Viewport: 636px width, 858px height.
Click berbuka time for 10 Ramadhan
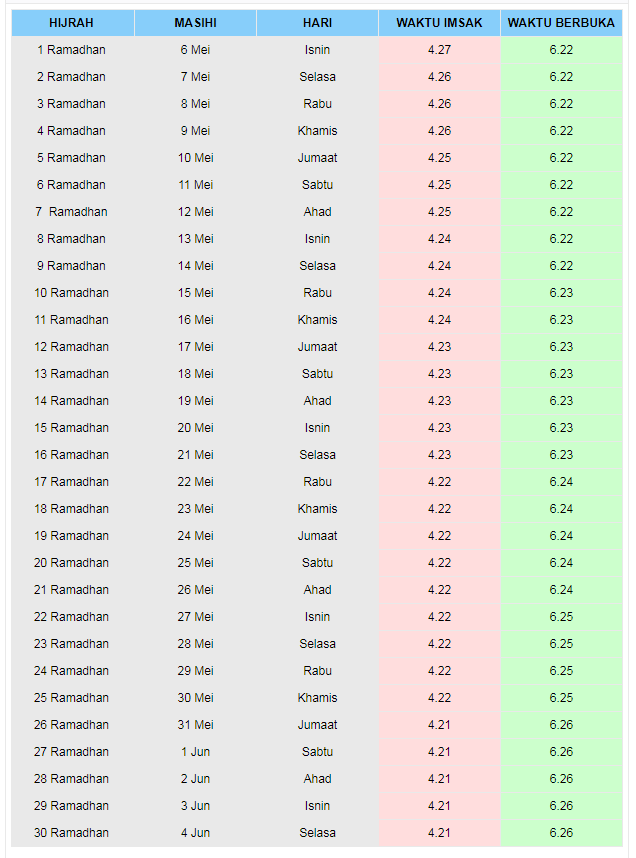pos(561,293)
